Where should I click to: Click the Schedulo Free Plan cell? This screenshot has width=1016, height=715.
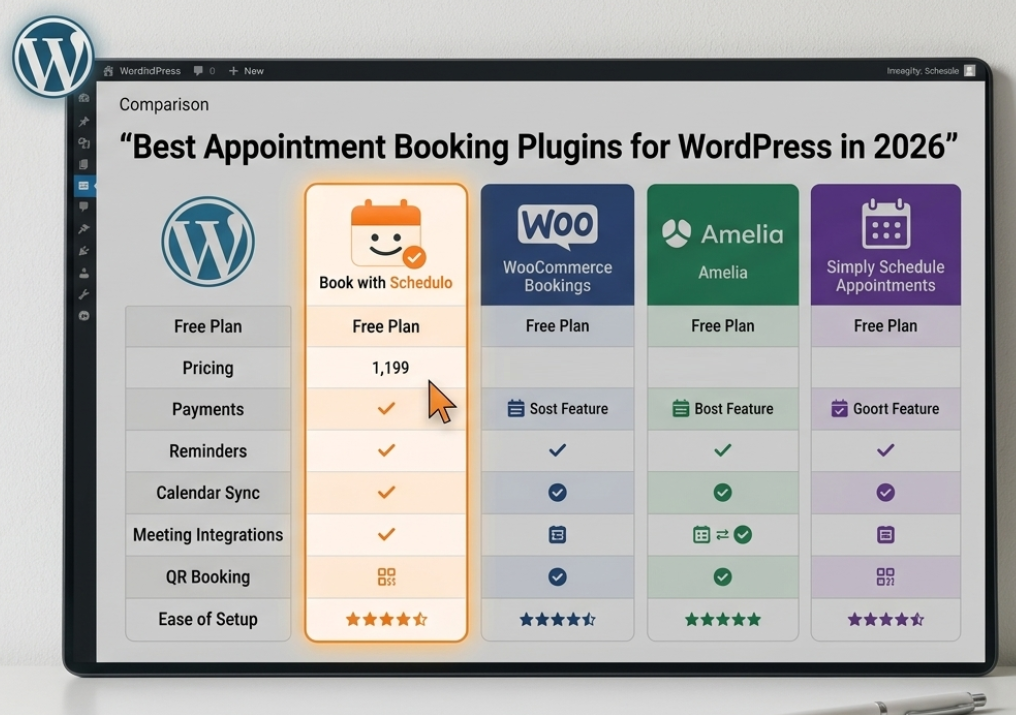coord(386,326)
